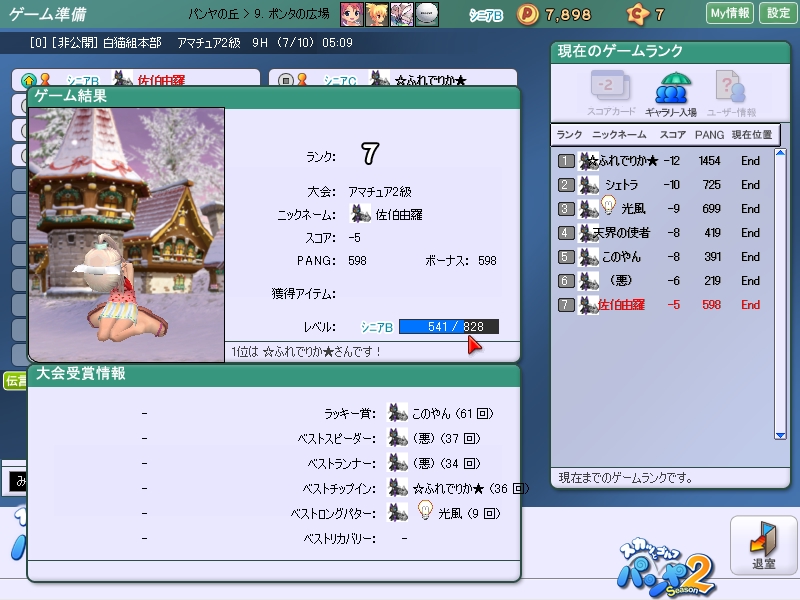Select rank 1 row ☆ふれでりか★
This screenshot has height=600, width=800.
pos(663,161)
